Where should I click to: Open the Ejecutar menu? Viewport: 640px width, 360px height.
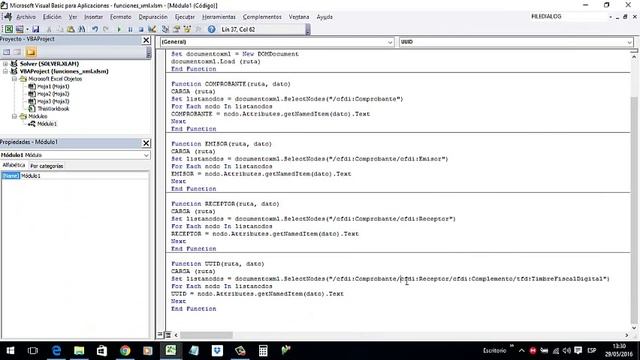point(184,17)
